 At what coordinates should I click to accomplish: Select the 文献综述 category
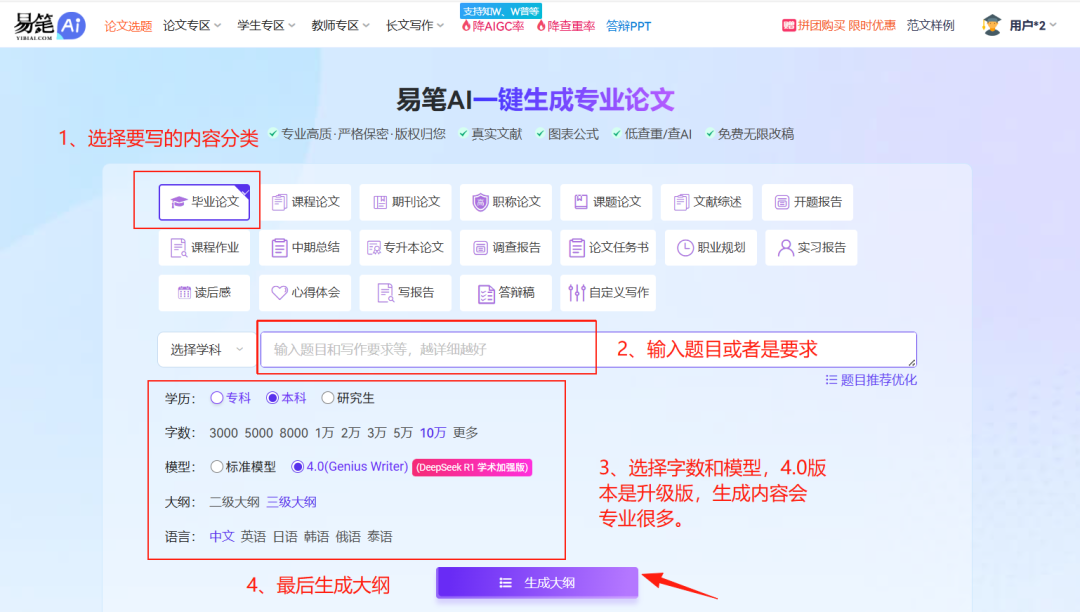pyautogui.click(x=707, y=202)
